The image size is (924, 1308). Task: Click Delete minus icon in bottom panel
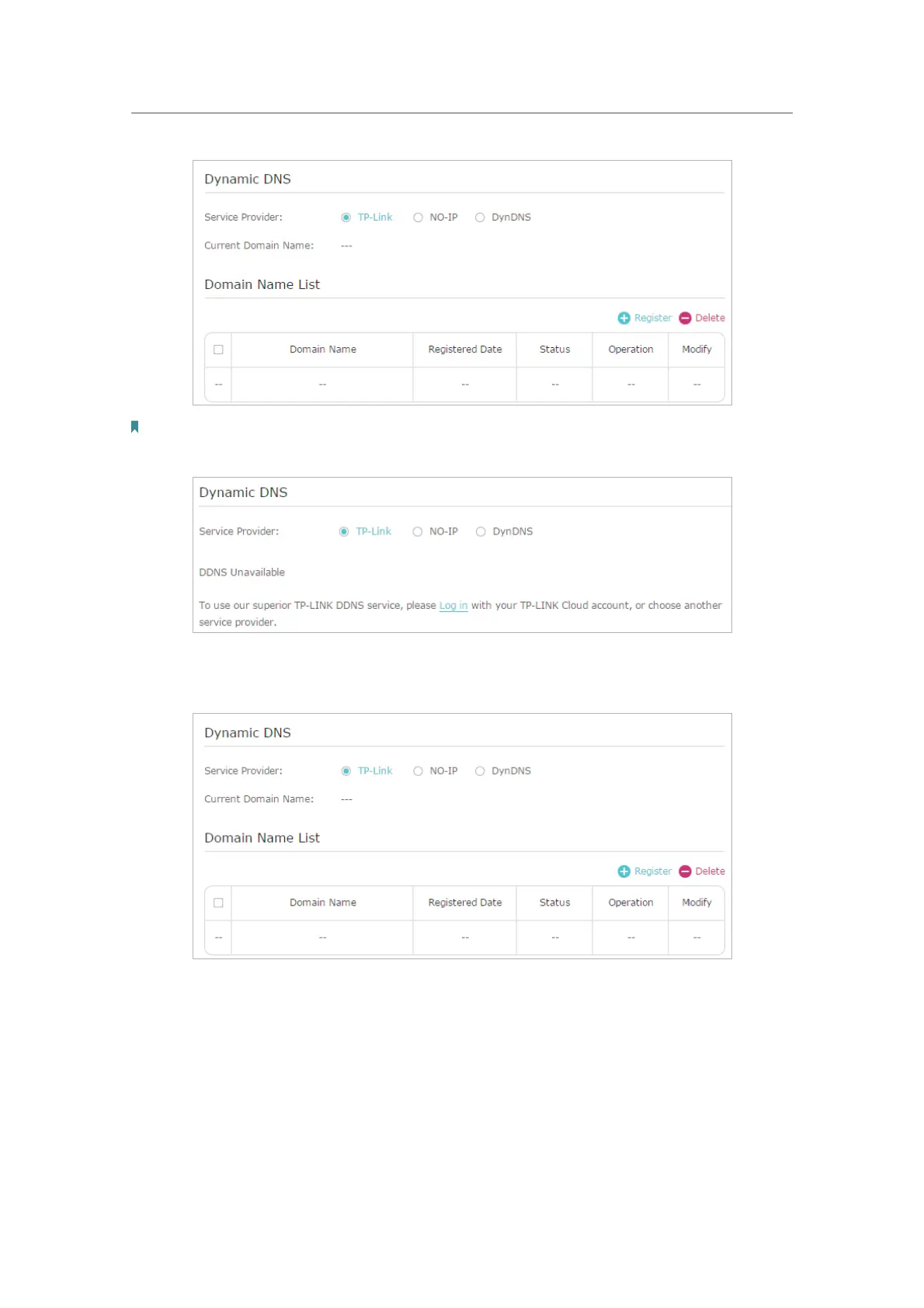[x=685, y=871]
